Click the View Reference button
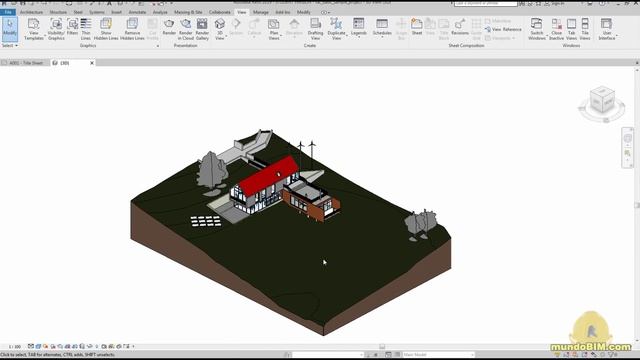640x360 pixels. 503,29
